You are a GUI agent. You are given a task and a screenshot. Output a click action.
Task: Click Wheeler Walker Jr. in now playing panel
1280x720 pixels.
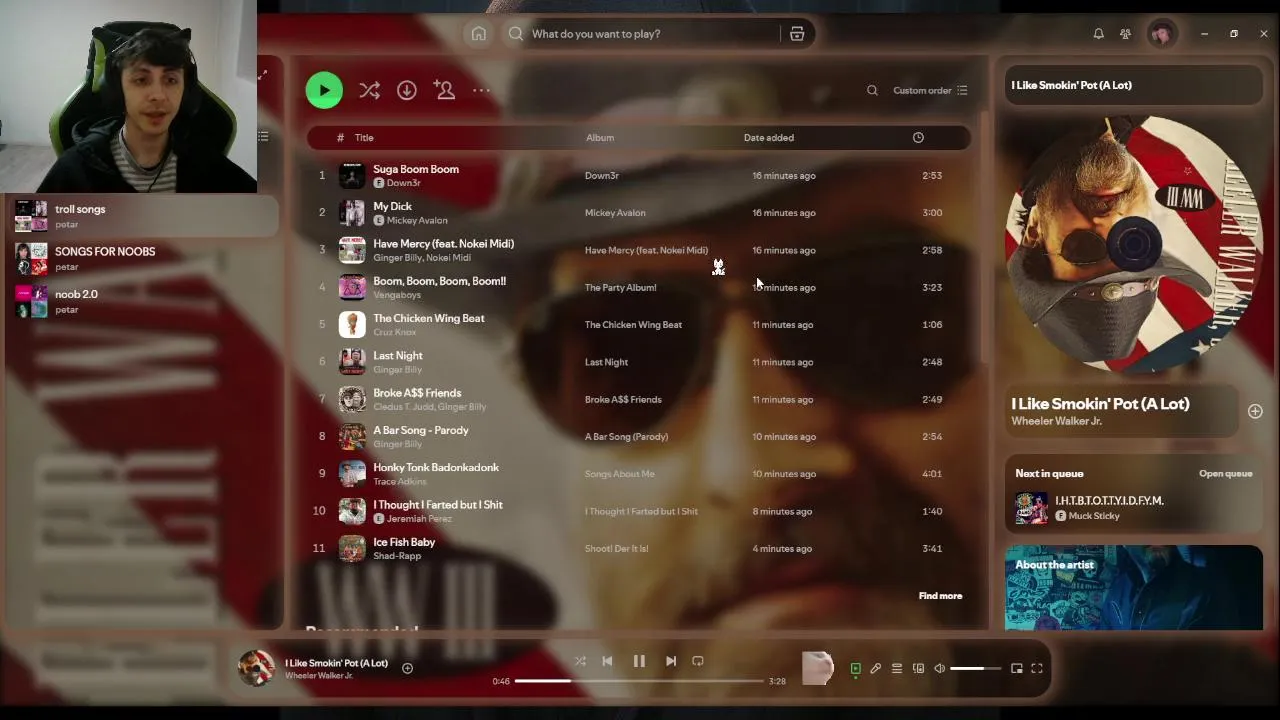coord(1056,421)
